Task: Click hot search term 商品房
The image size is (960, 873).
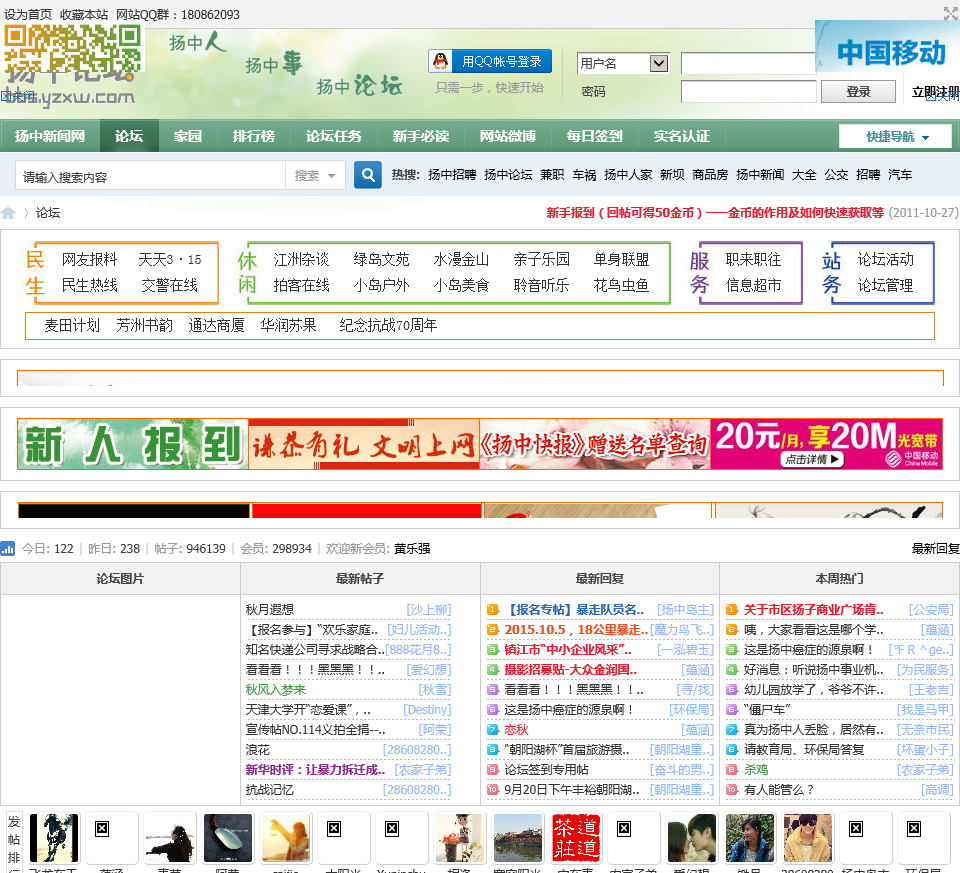Action: 710,175
